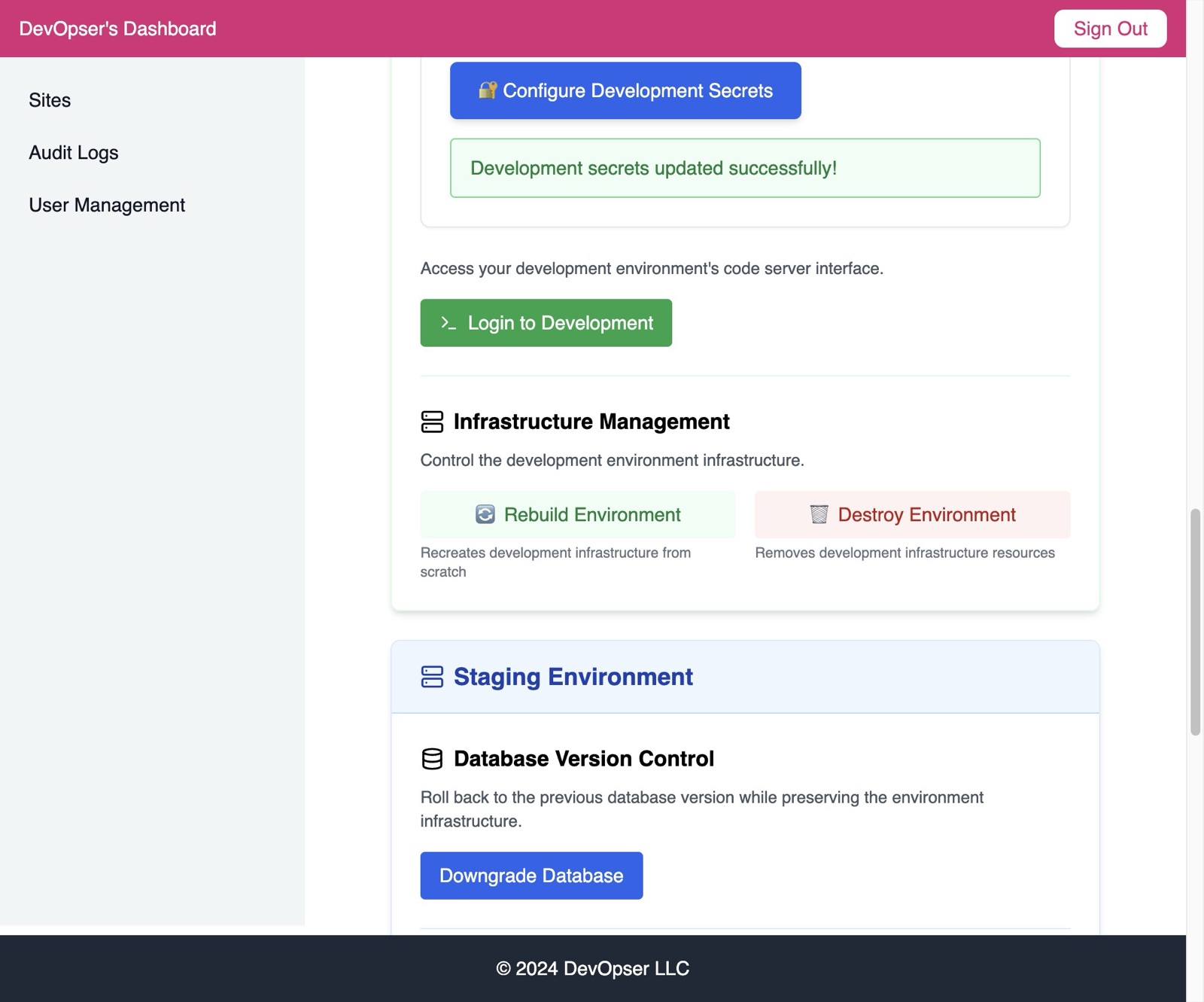
Task: Click the 'Roll back to the previous database version' text
Action: tap(701, 809)
